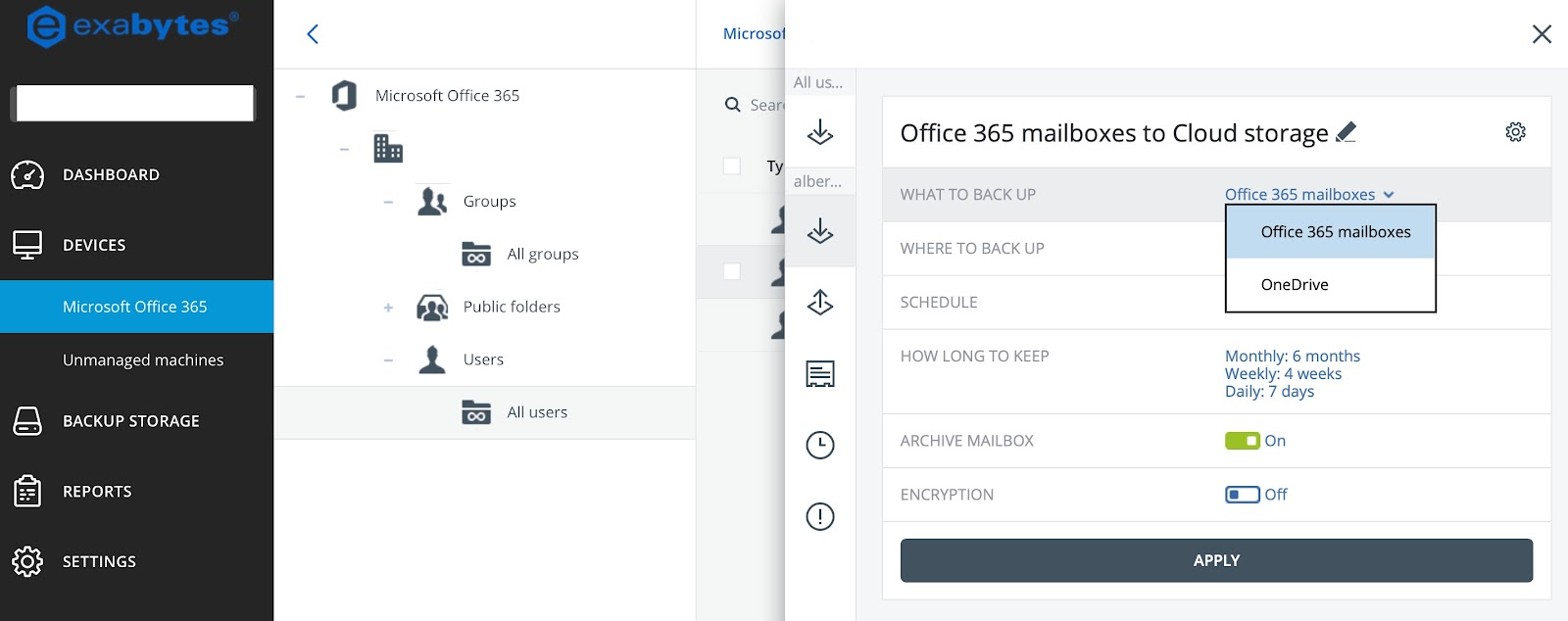
Task: Click the Exabytes logo
Action: coord(133,26)
